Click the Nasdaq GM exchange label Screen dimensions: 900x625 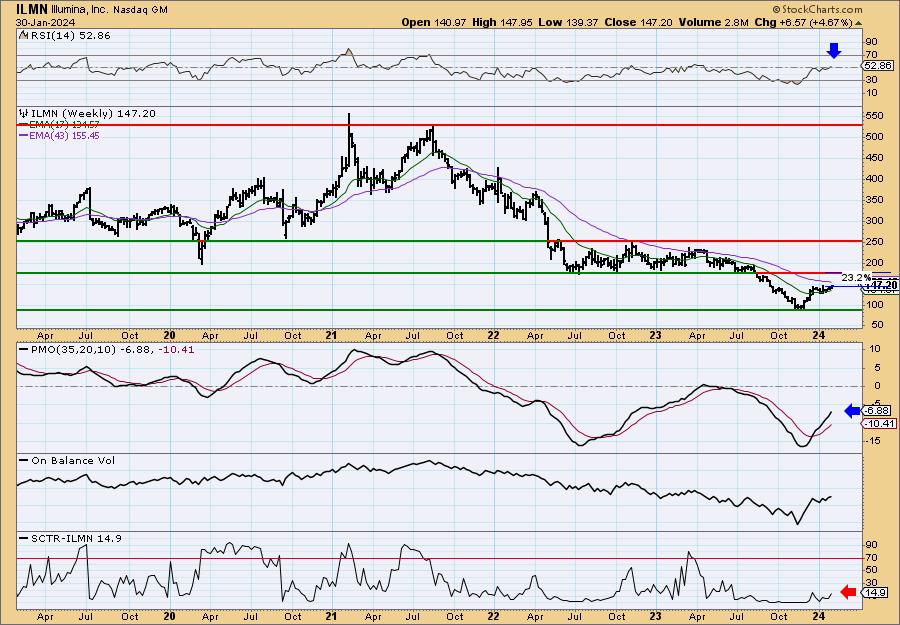coord(141,9)
